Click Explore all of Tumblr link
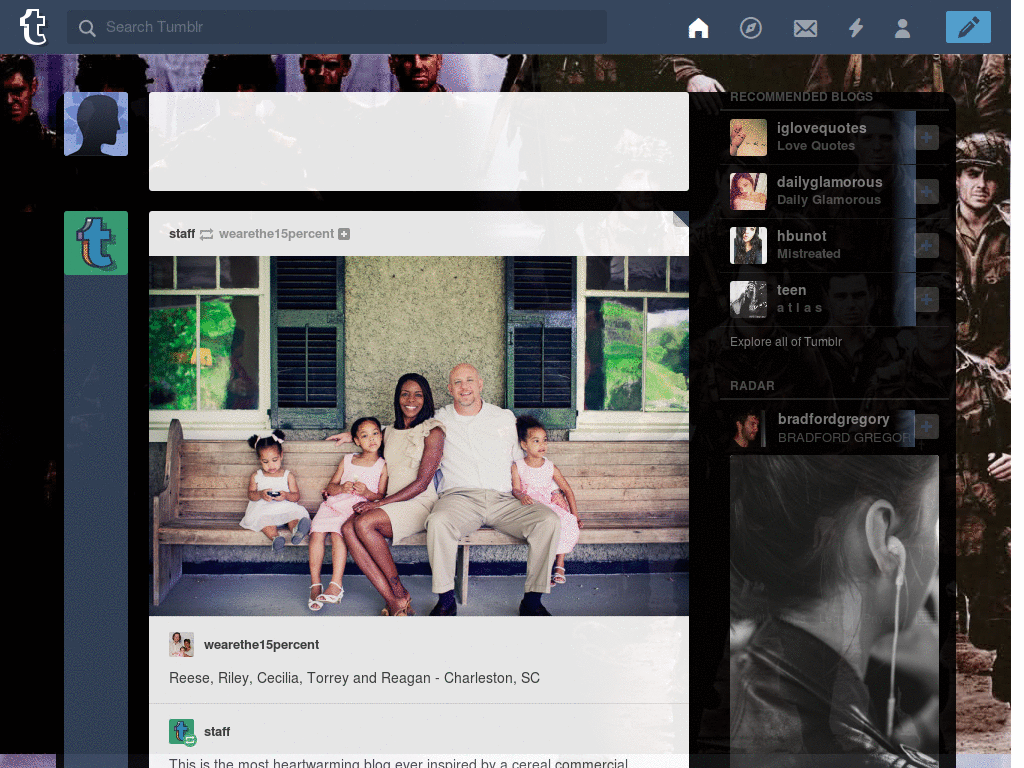 tap(786, 342)
